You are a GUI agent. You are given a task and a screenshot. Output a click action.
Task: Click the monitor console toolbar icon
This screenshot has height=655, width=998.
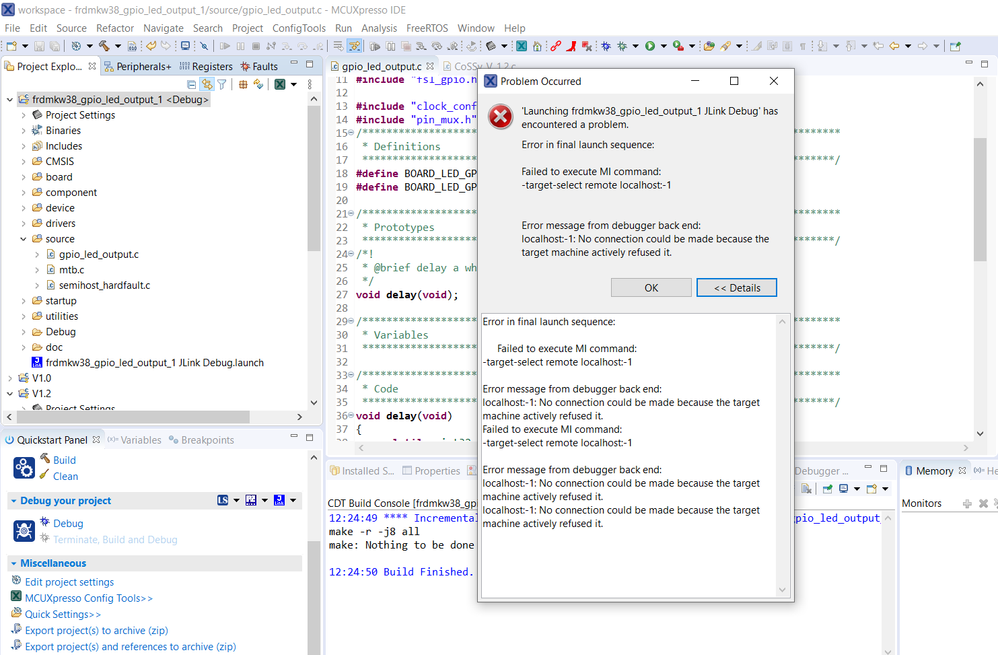(x=185, y=46)
